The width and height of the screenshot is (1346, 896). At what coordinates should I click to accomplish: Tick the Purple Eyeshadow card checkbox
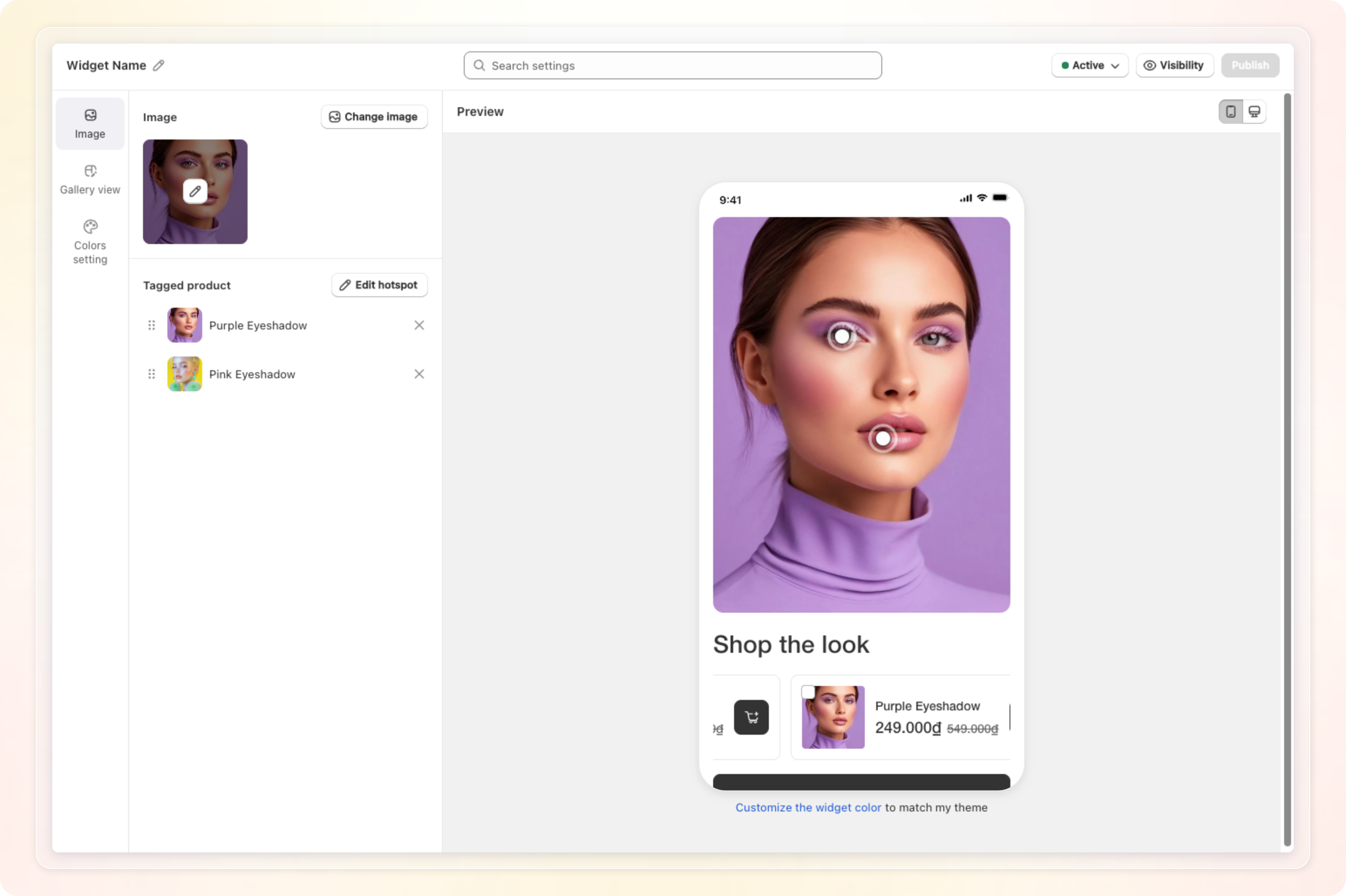point(808,692)
